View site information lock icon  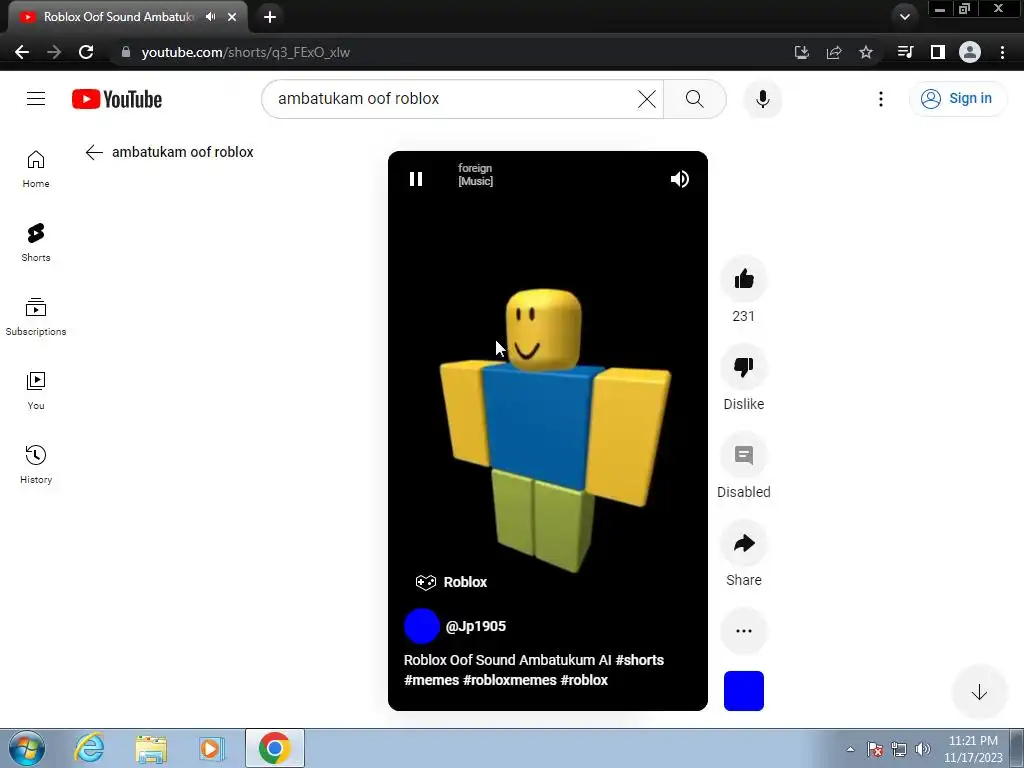[126, 52]
